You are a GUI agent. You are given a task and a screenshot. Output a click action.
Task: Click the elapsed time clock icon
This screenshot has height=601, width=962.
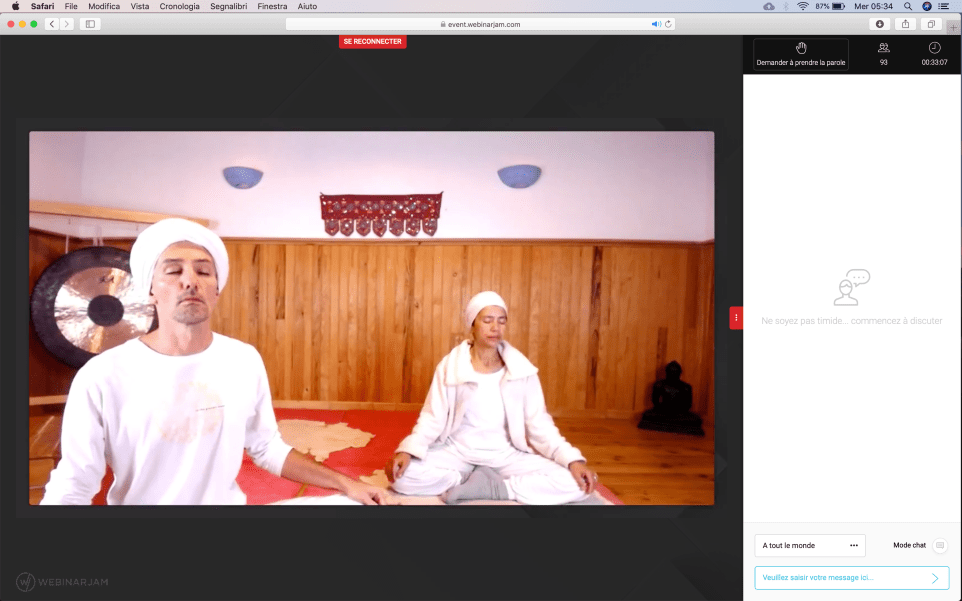[x=934, y=48]
